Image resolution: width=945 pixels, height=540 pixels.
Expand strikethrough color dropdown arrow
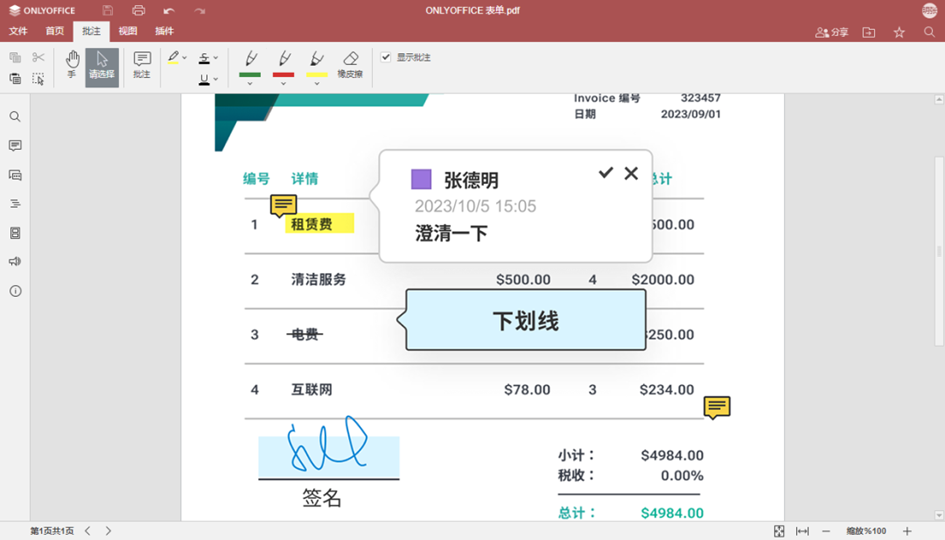[x=216, y=58]
